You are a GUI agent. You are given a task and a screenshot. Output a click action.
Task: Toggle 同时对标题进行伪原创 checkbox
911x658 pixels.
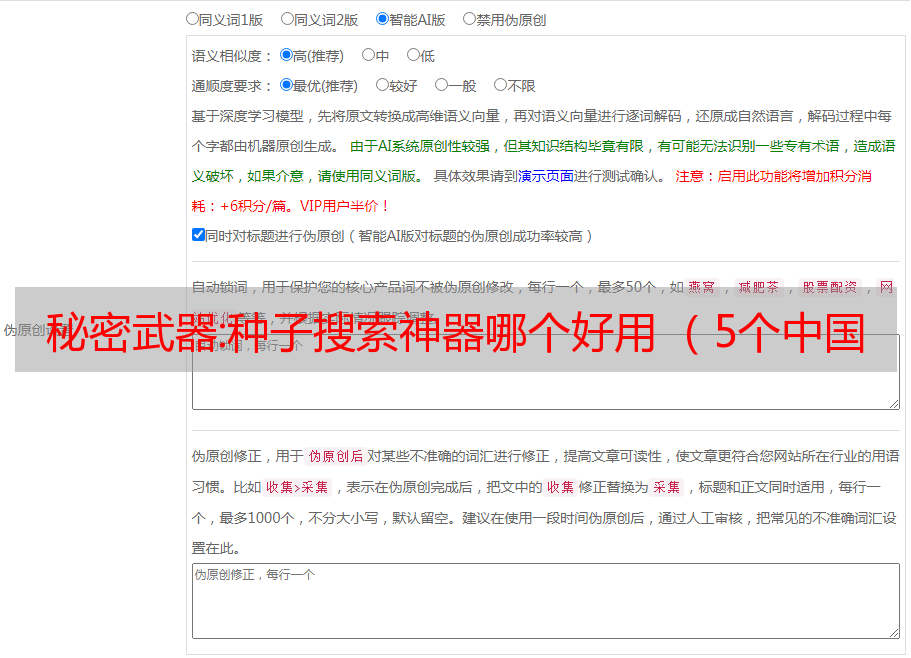[198, 235]
